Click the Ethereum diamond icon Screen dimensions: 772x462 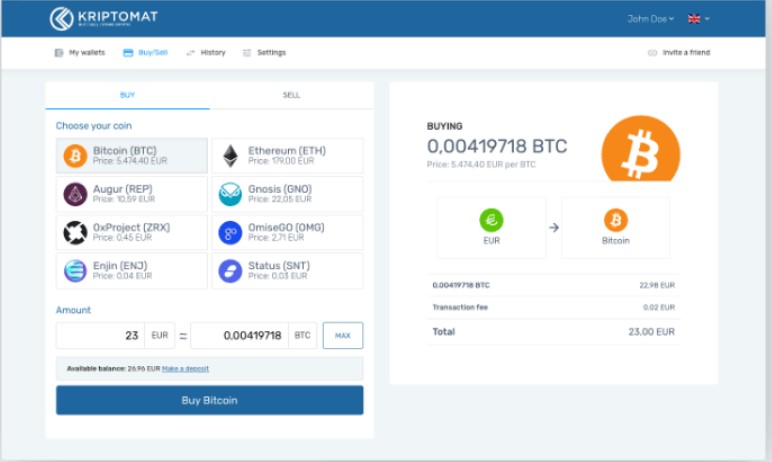point(230,156)
